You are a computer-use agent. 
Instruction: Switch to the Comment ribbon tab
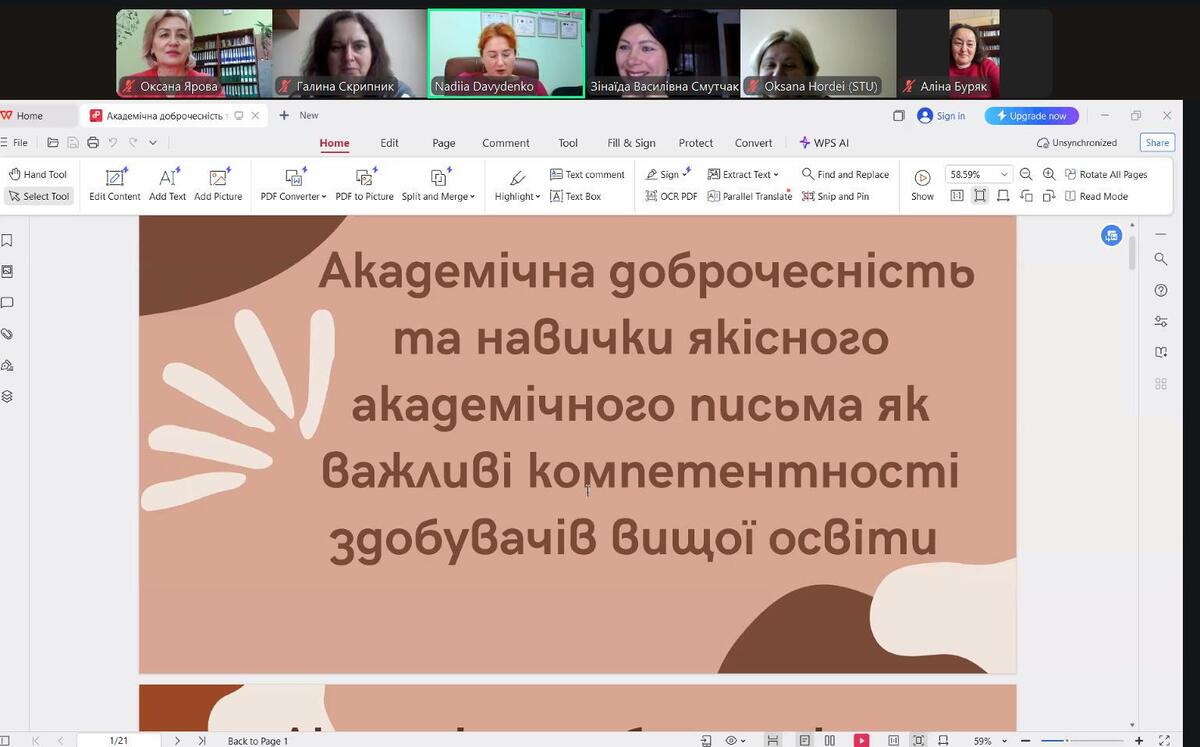pos(505,143)
